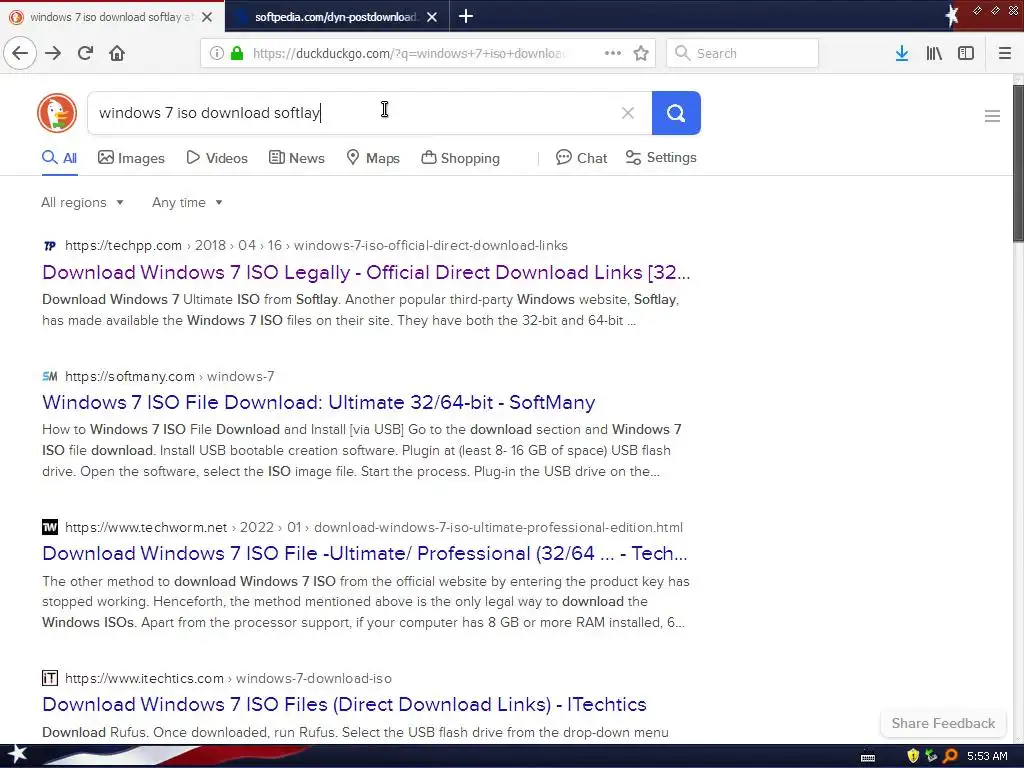The image size is (1024, 768).
Task: Open the Firefox hamburger menu
Action: pos(1004,53)
